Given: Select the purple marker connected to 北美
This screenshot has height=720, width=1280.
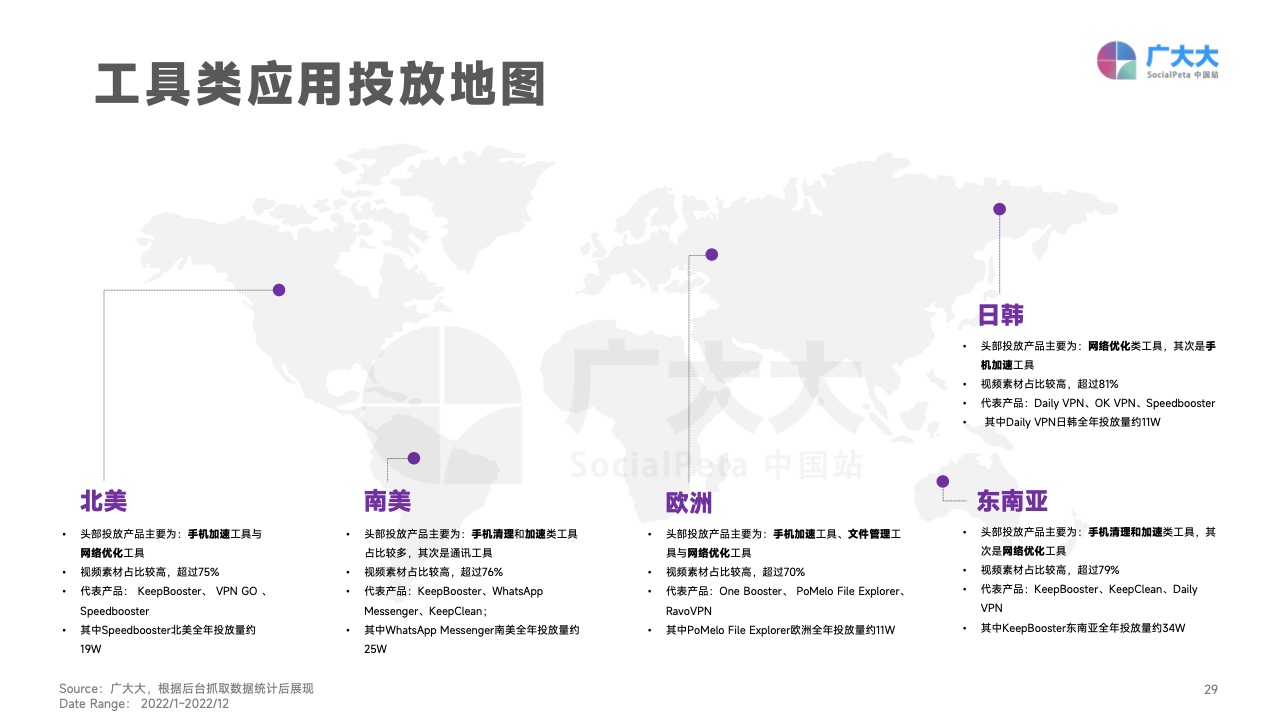Looking at the screenshot, I should [279, 290].
